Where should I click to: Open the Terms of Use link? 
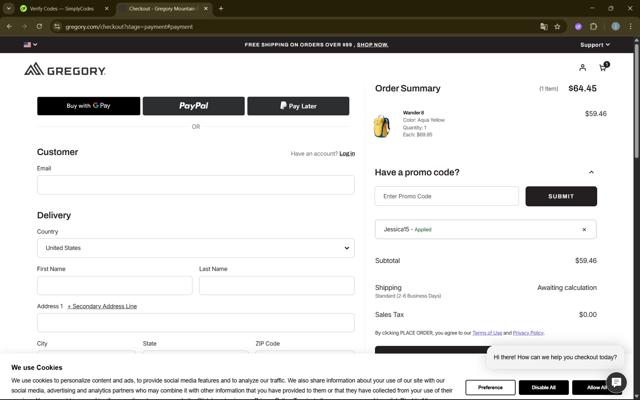487,333
